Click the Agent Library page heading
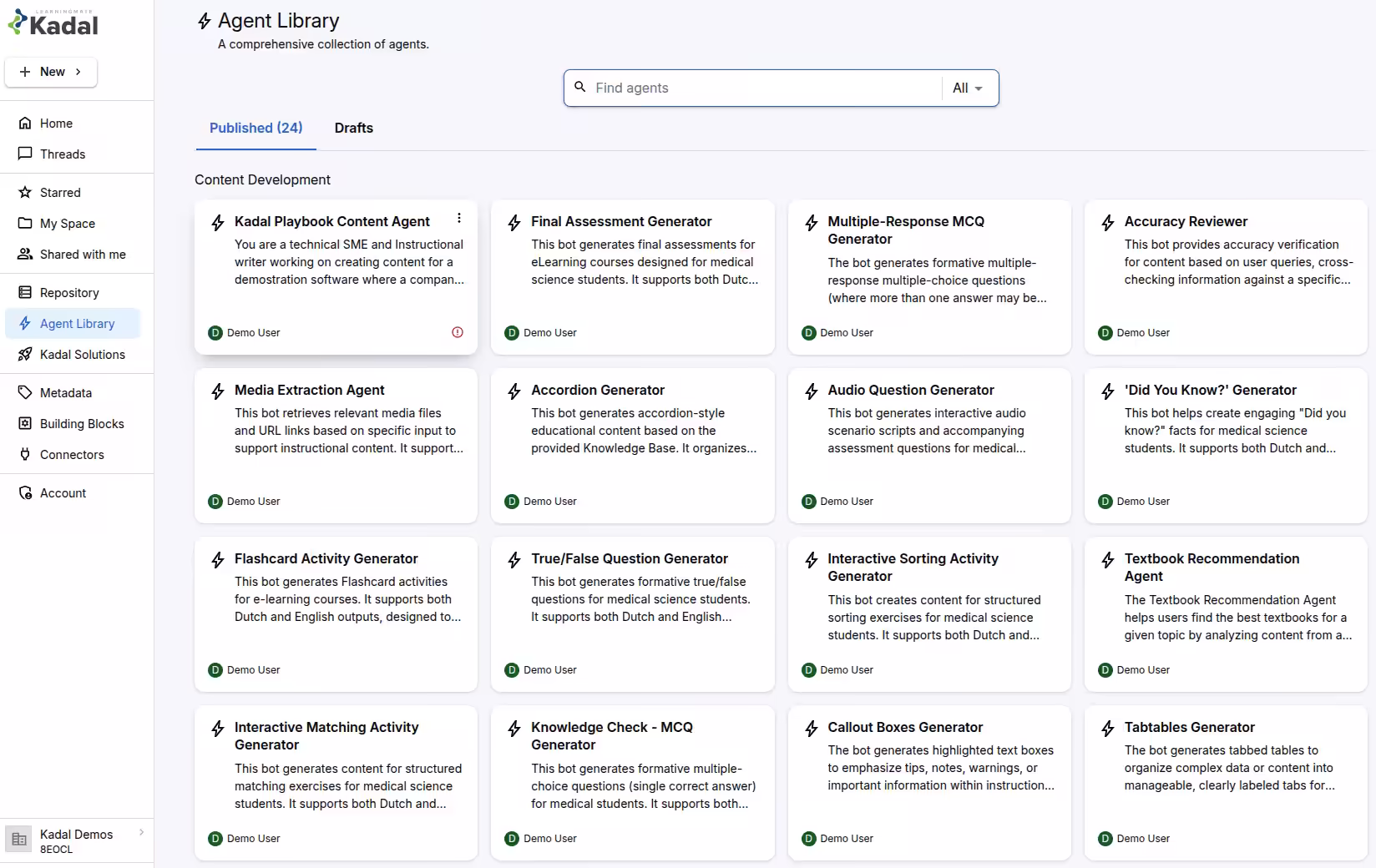 pyautogui.click(x=279, y=21)
